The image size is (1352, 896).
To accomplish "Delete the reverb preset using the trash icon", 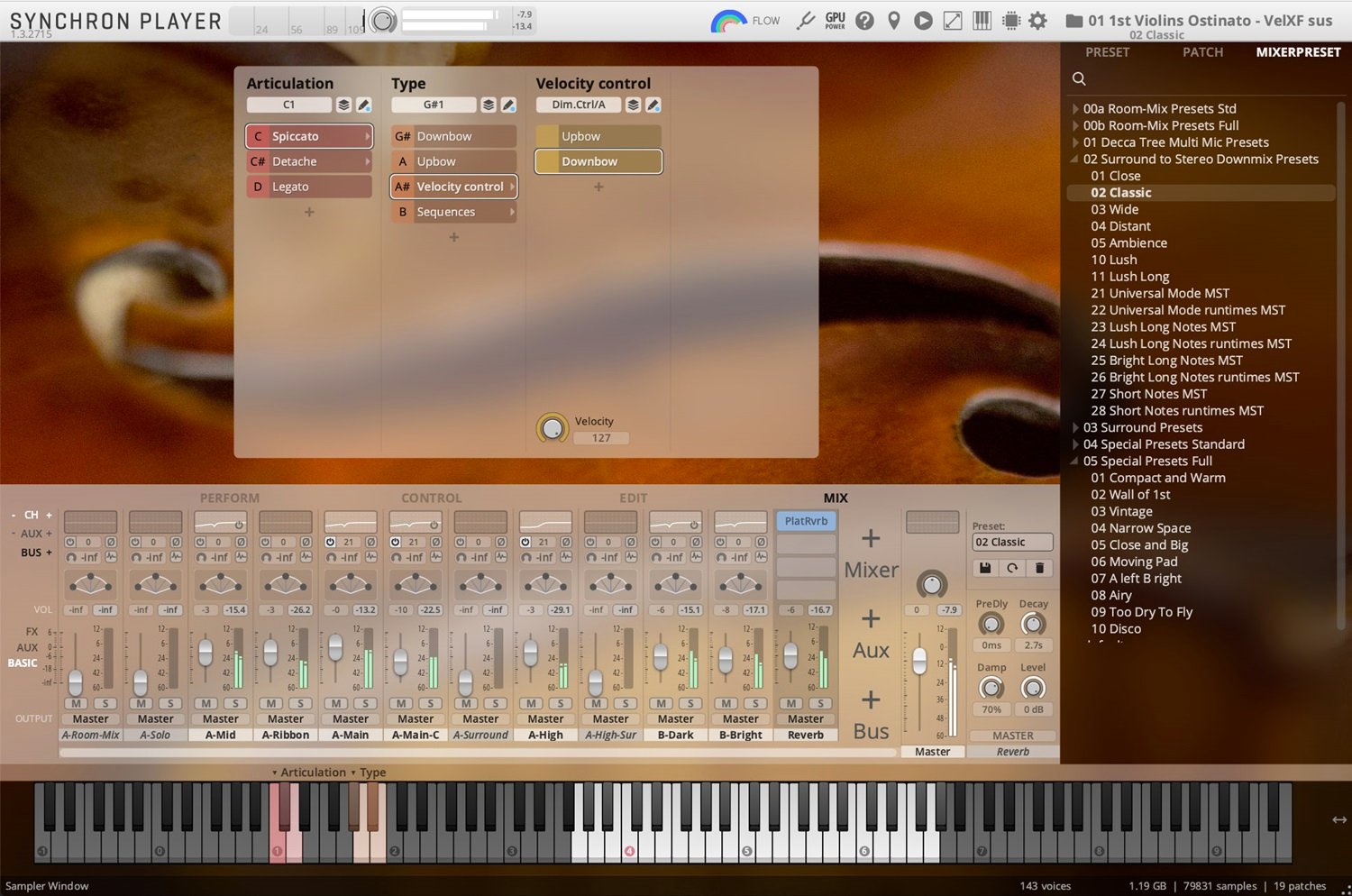I will [x=1039, y=568].
